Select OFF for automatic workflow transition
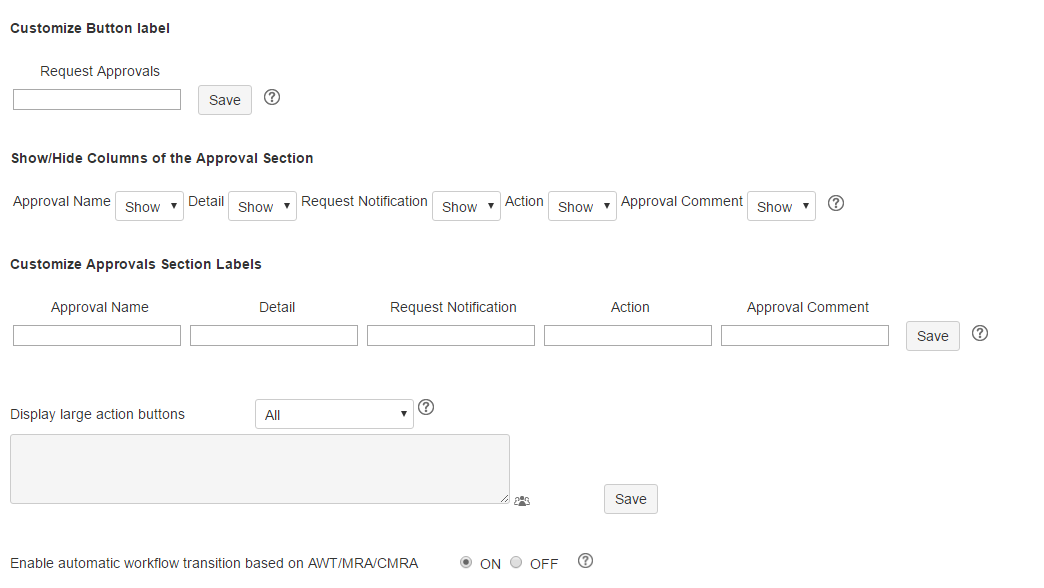 516,563
